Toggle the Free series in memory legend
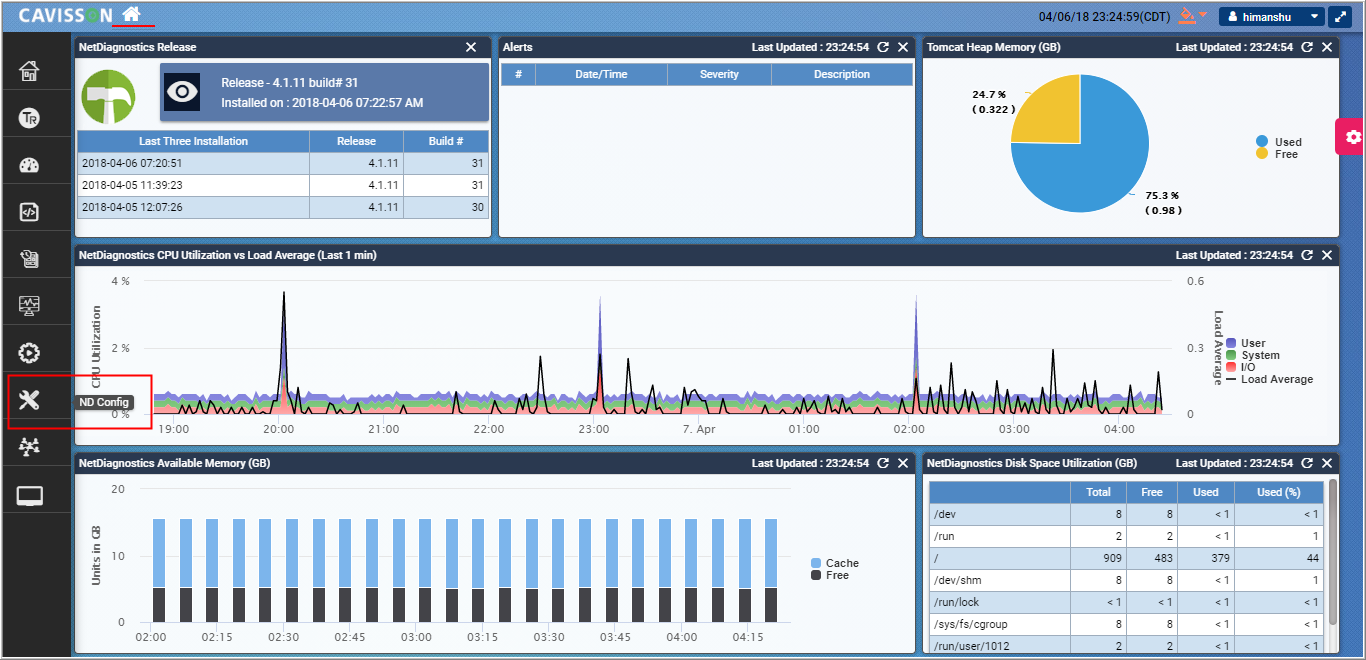This screenshot has height=660, width=1366. click(x=830, y=575)
